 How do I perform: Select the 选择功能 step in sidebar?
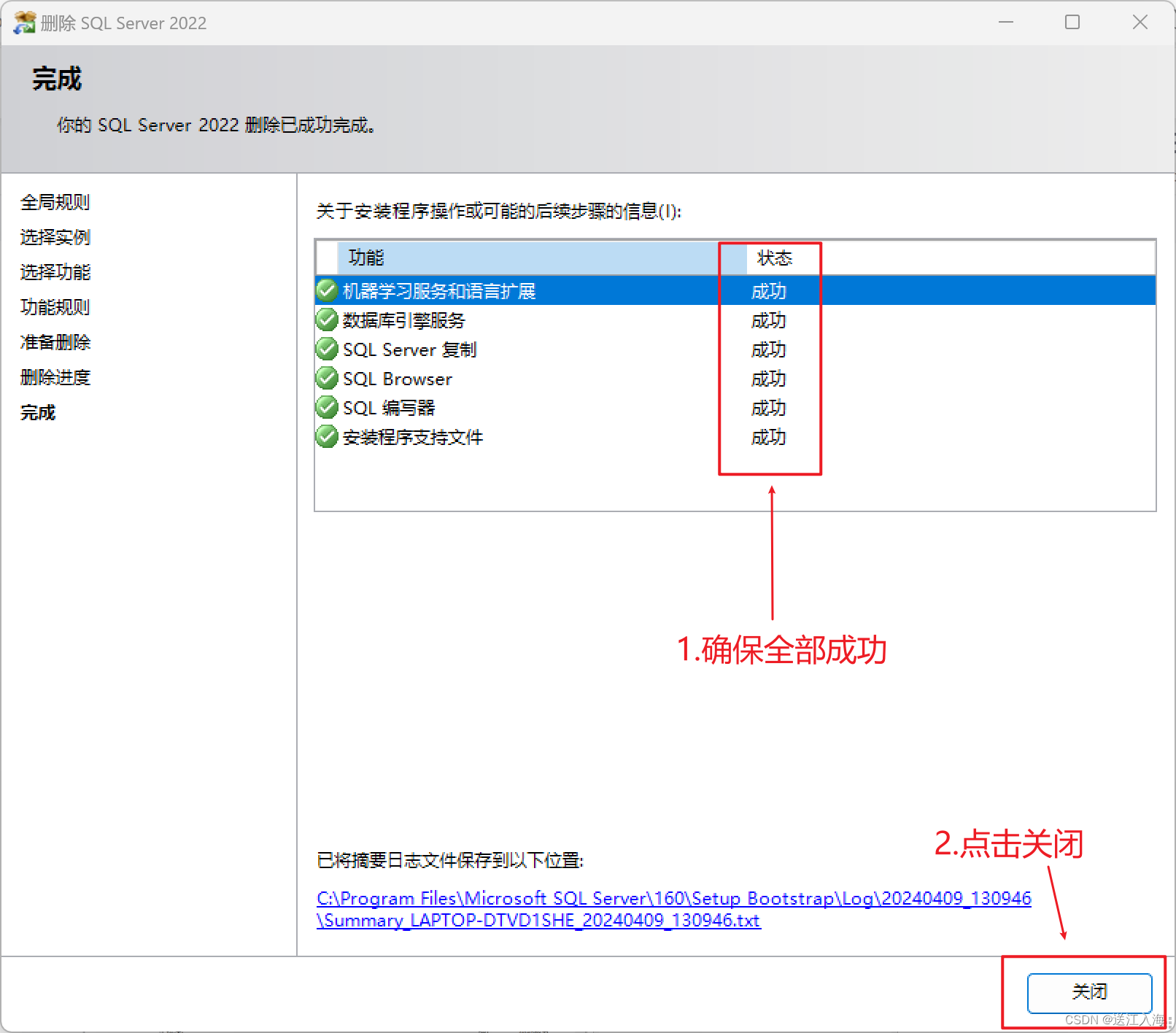pyautogui.click(x=55, y=272)
